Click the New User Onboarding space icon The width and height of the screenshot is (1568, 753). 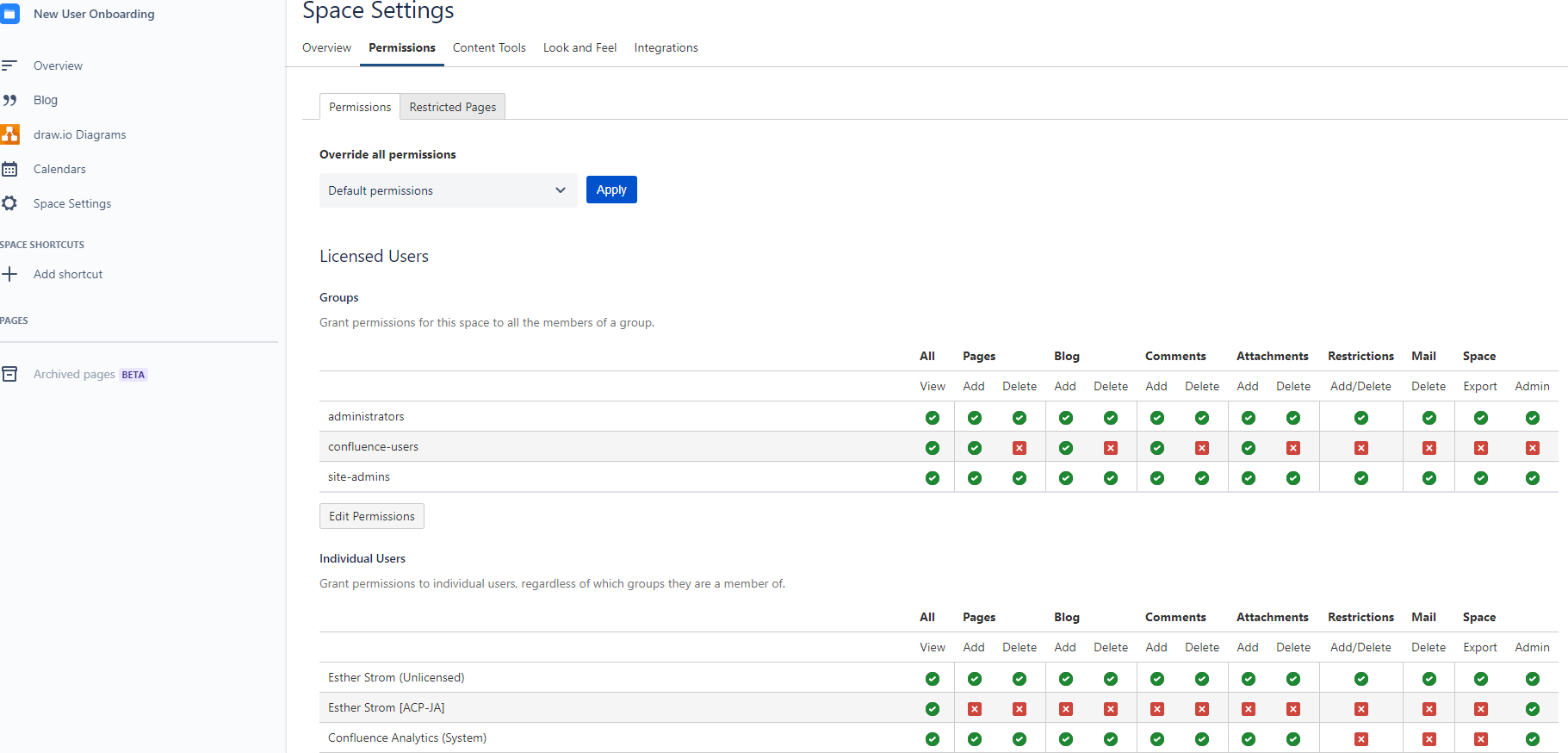click(x=9, y=14)
